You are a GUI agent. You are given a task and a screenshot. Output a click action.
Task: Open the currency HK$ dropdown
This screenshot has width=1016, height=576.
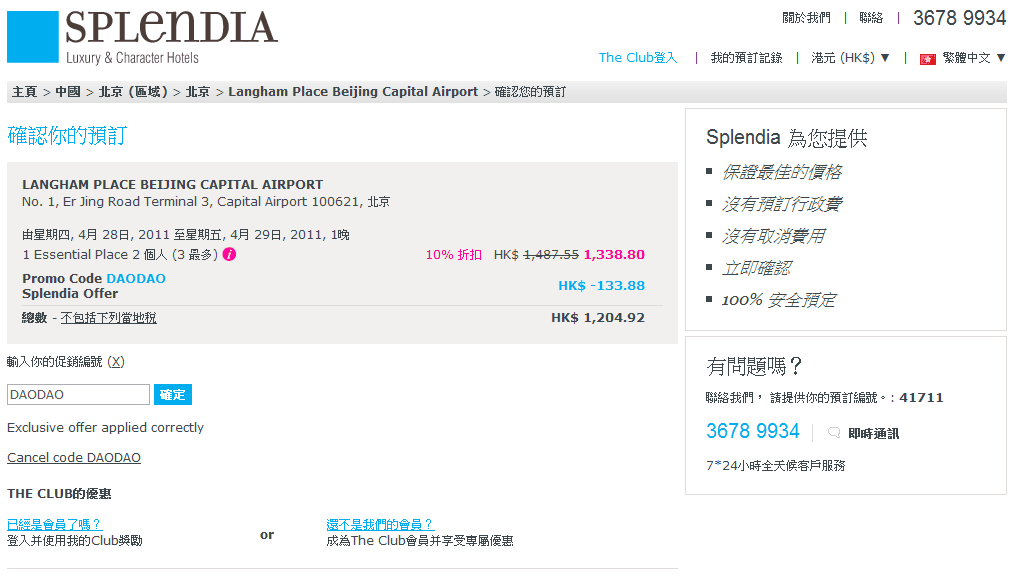point(850,58)
